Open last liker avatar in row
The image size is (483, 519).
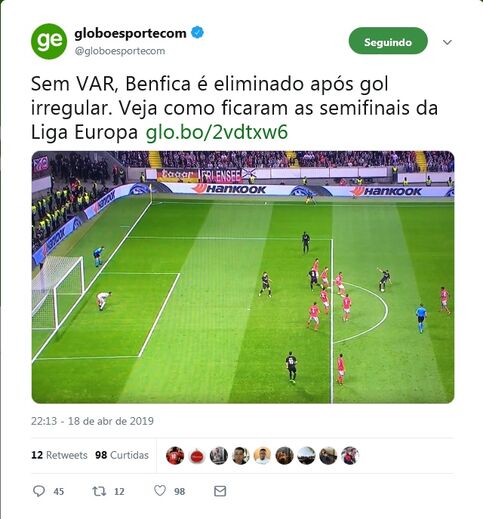pos(350,456)
